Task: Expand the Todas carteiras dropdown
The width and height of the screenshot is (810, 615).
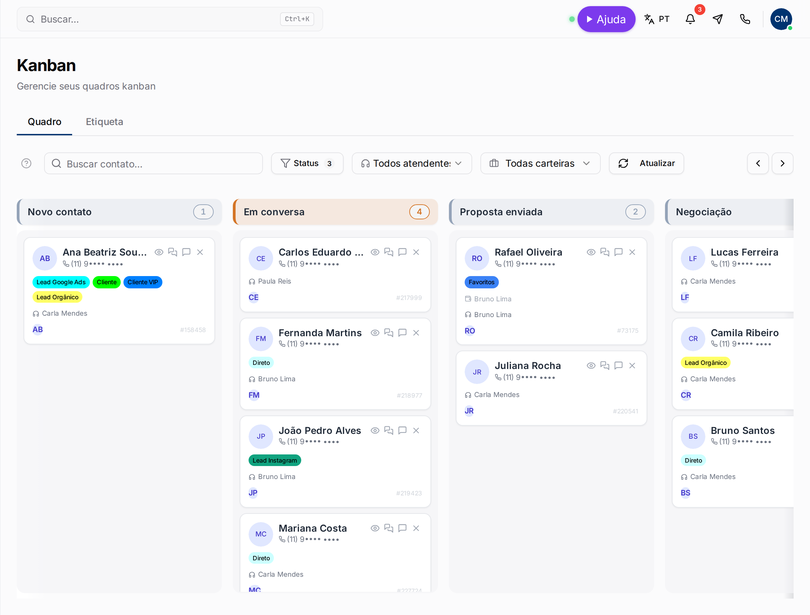Action: [x=540, y=163]
